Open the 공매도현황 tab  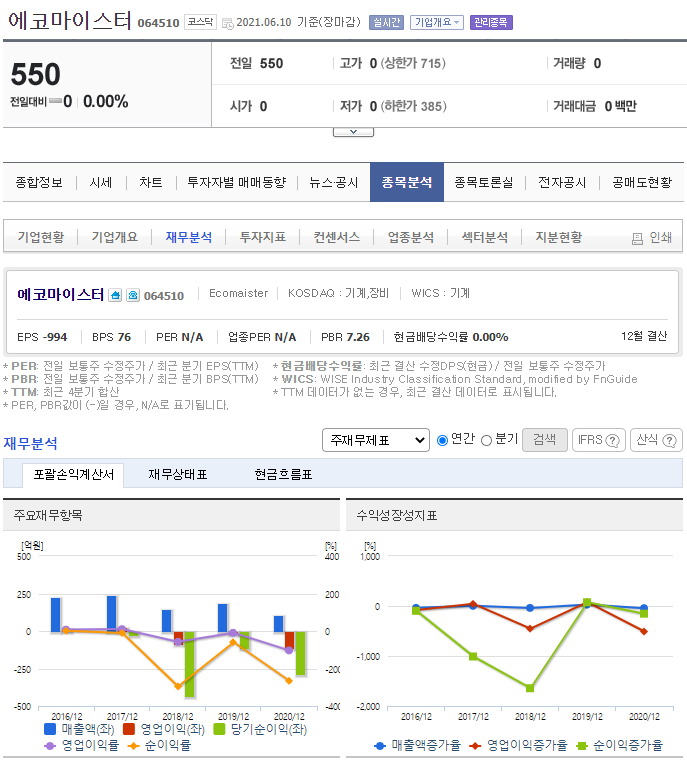[642, 182]
